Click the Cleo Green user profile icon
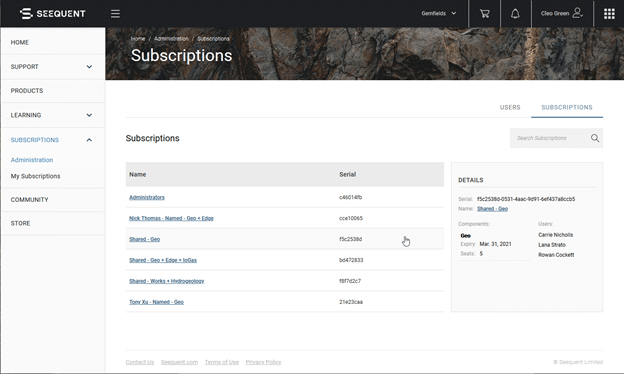The image size is (624, 374). click(577, 13)
